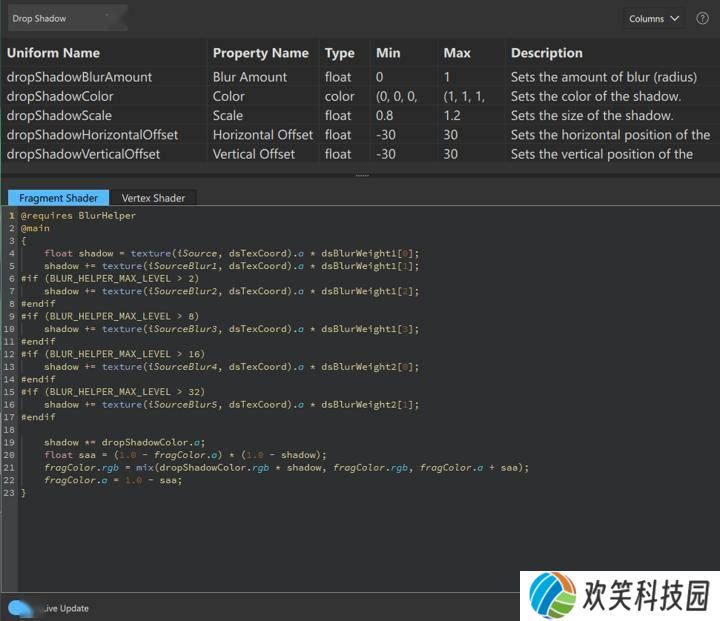The width and height of the screenshot is (720, 621).
Task: Click the 'shadow *= dropShadowColor.a;' line
Action: pyautogui.click(x=124, y=442)
